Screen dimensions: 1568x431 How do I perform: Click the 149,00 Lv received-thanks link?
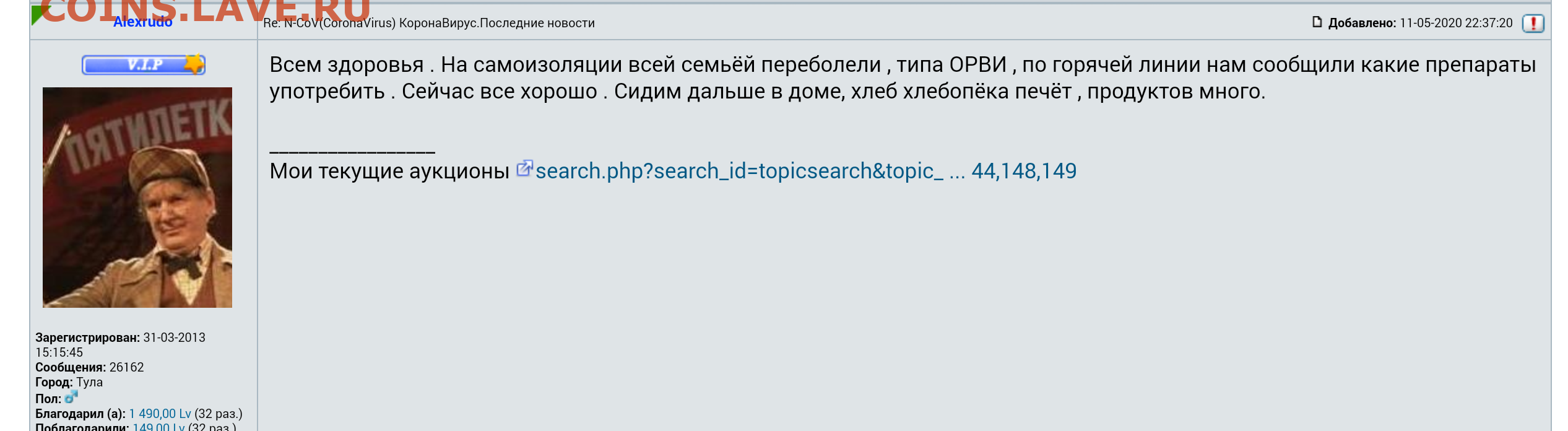pos(158,427)
